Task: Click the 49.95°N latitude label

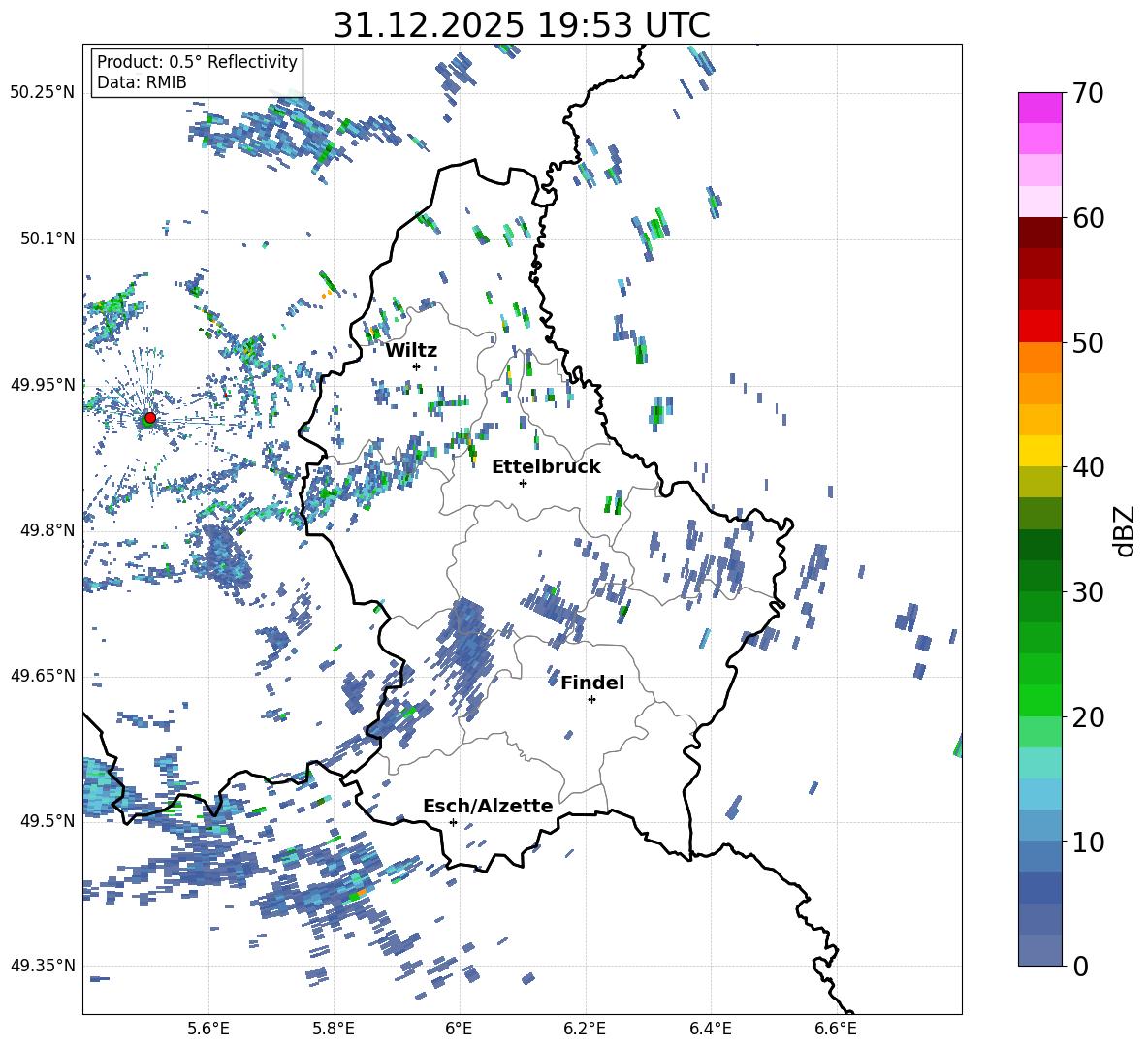Action: point(43,385)
